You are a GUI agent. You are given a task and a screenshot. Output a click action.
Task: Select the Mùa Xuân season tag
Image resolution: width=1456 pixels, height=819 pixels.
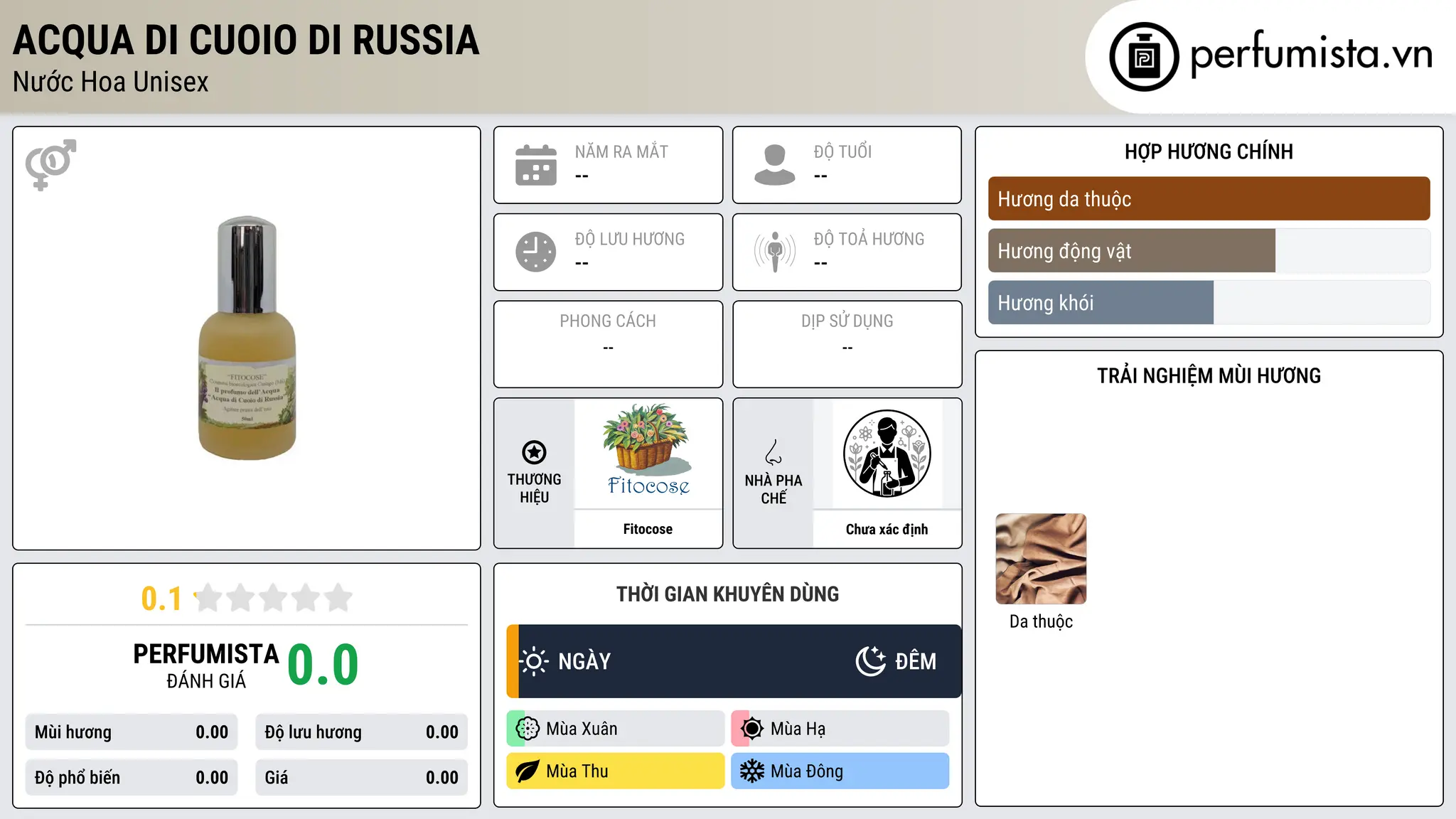pyautogui.click(x=616, y=729)
